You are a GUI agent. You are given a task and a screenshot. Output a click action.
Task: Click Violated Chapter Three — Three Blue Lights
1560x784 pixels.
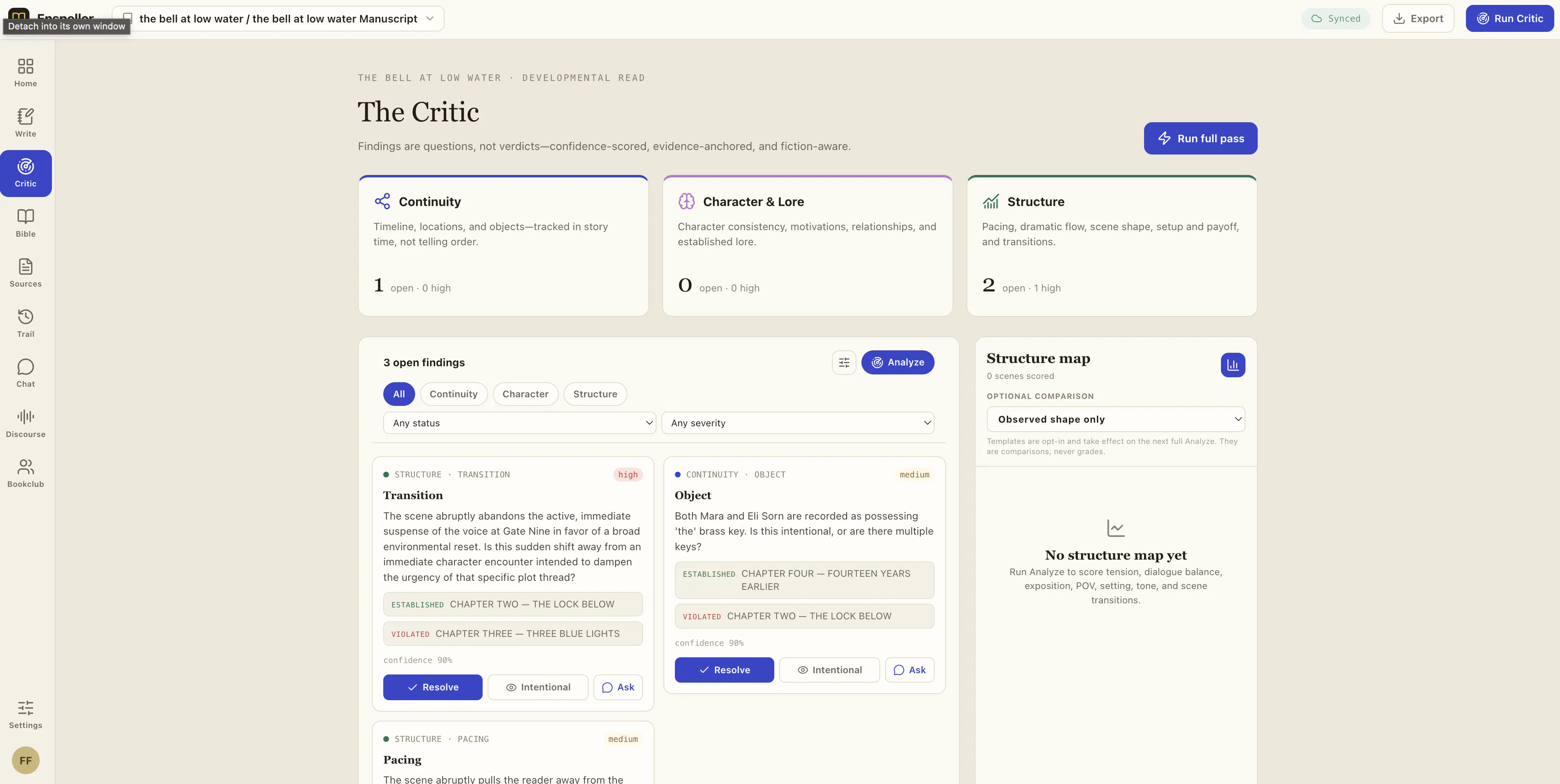(513, 634)
